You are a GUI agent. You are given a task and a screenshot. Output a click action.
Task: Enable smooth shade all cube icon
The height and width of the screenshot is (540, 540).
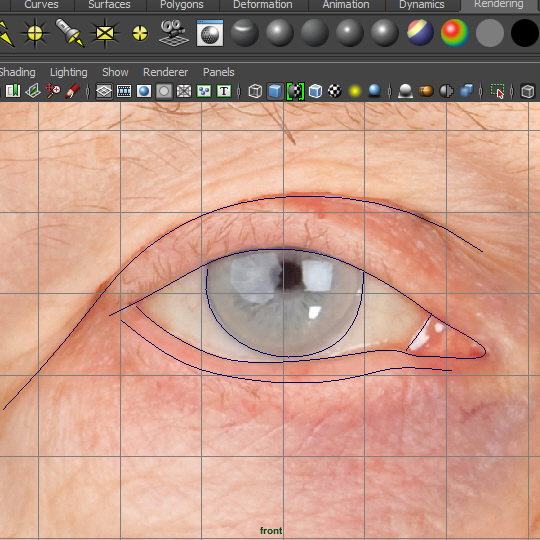coord(275,91)
